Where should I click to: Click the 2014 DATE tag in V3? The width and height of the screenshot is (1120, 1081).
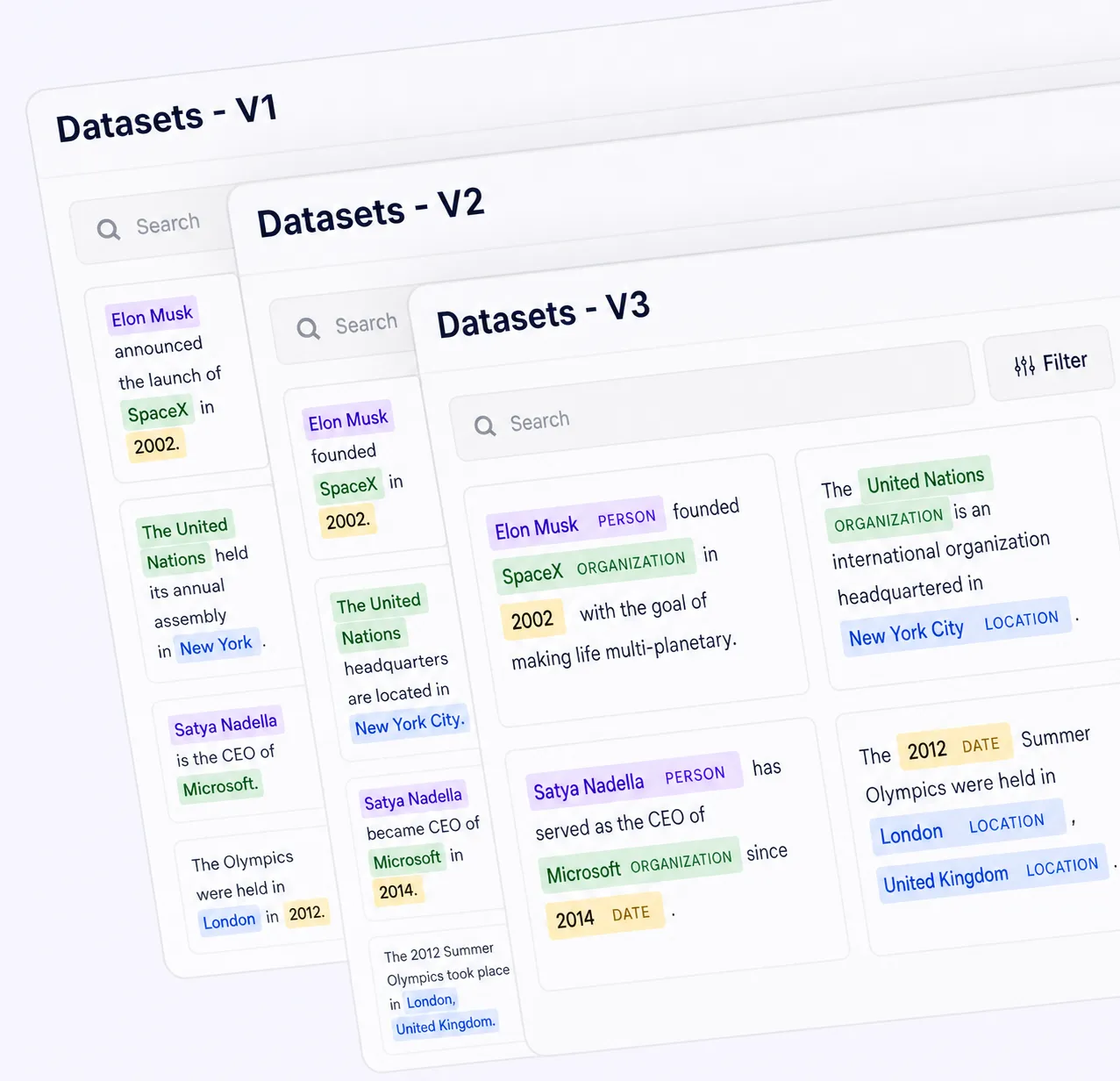[604, 917]
